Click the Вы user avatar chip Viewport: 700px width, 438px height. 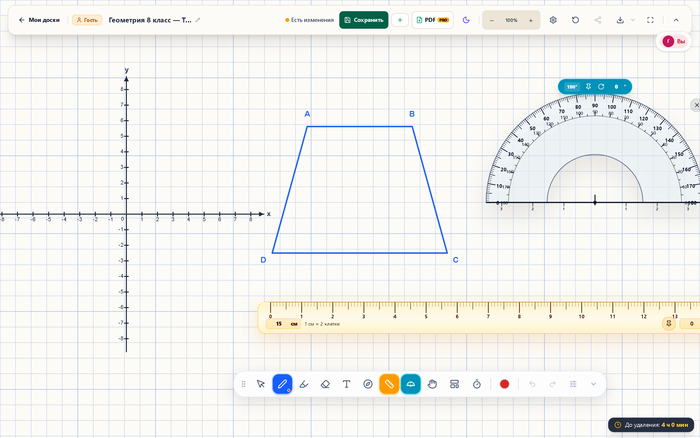(674, 42)
